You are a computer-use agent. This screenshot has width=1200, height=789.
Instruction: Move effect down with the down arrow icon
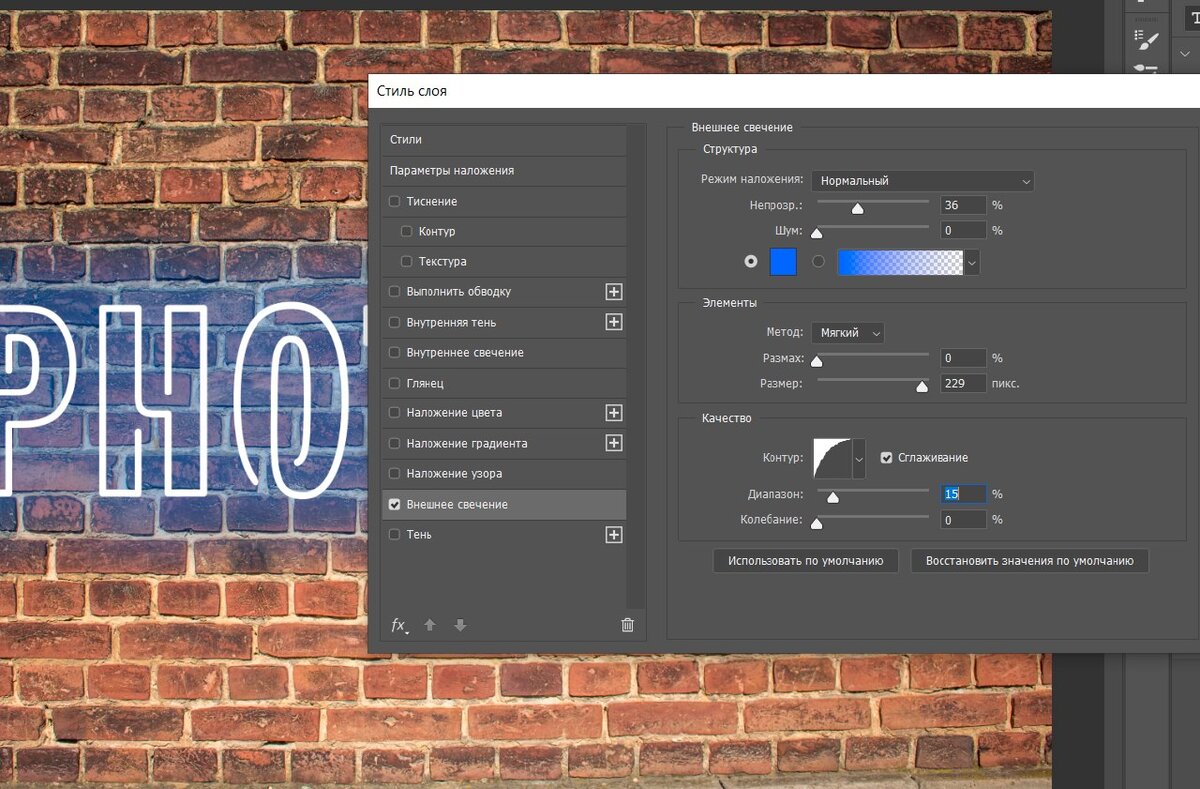pos(460,625)
